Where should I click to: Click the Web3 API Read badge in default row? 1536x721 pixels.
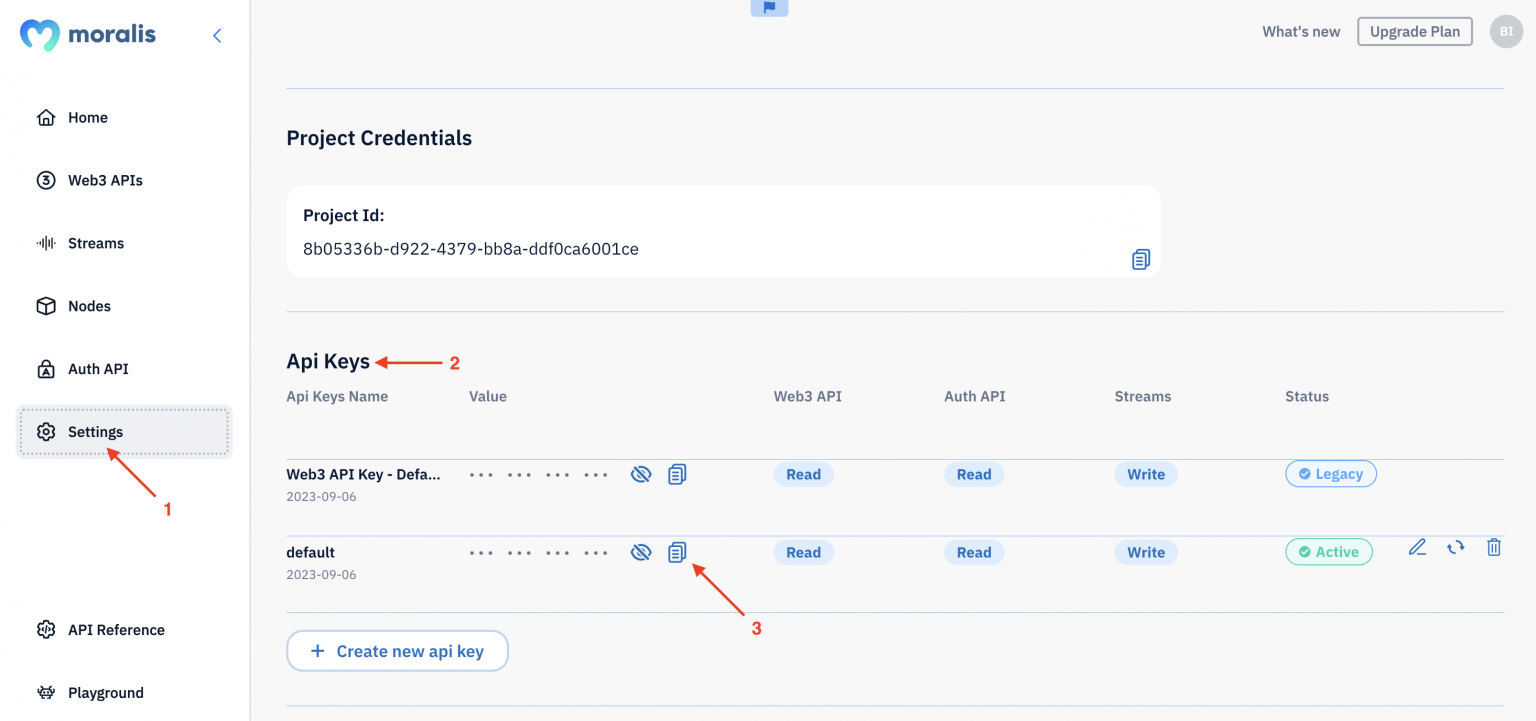tap(803, 552)
